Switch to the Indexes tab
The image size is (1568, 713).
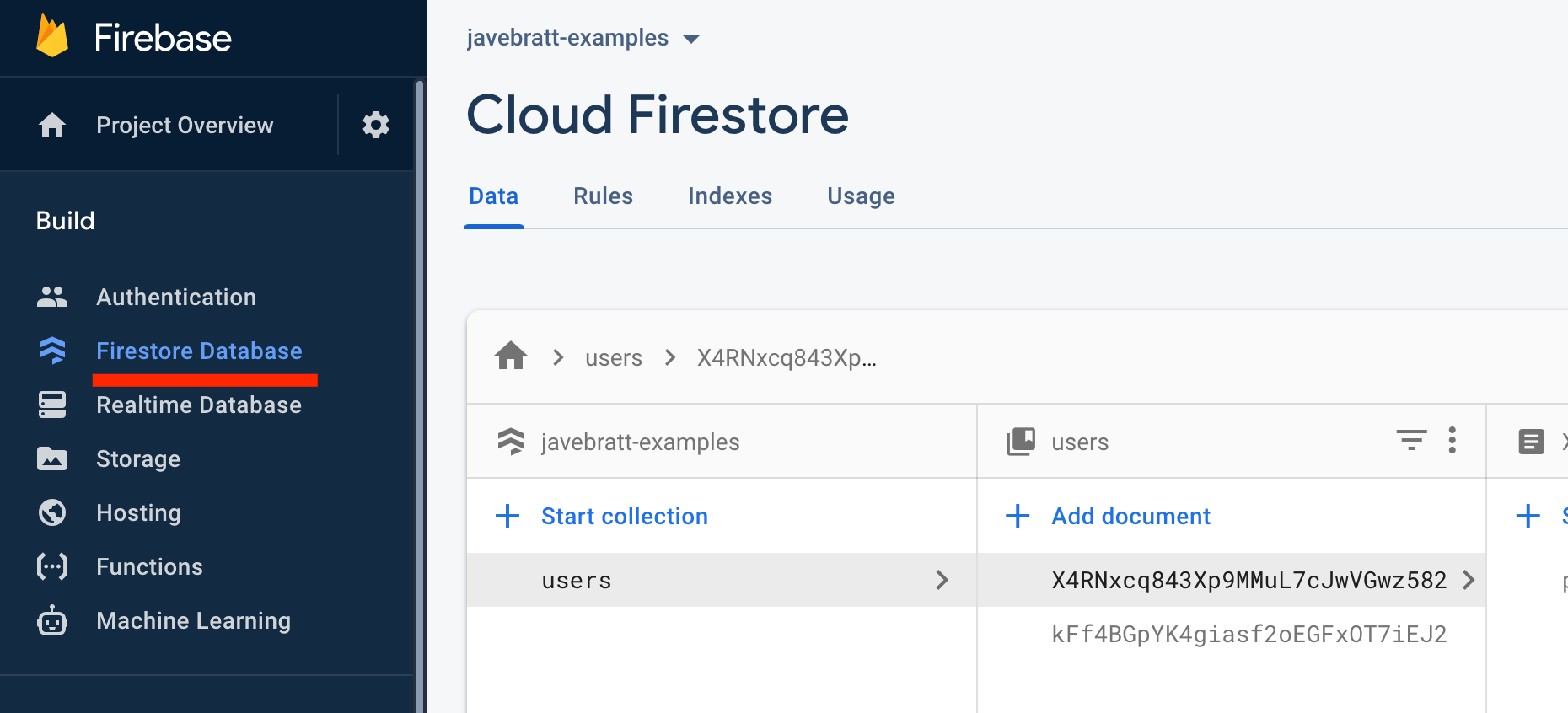(729, 196)
